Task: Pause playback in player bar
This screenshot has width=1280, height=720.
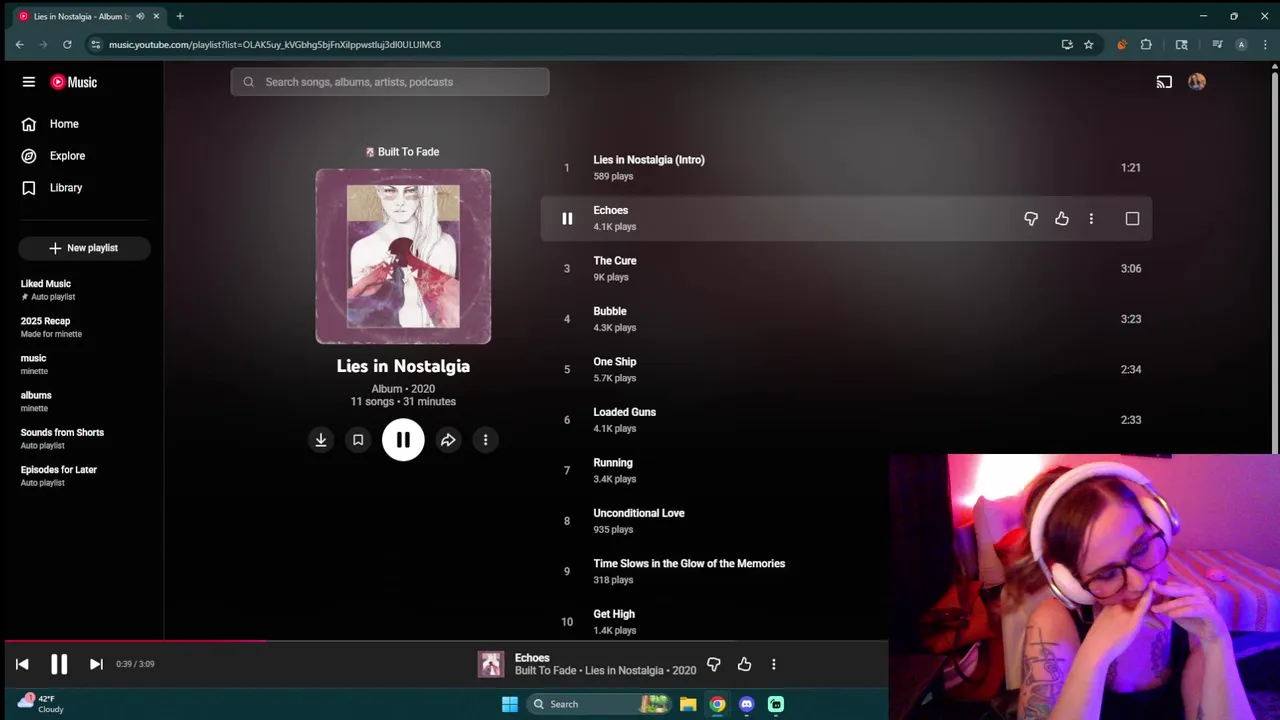Action: pos(59,664)
